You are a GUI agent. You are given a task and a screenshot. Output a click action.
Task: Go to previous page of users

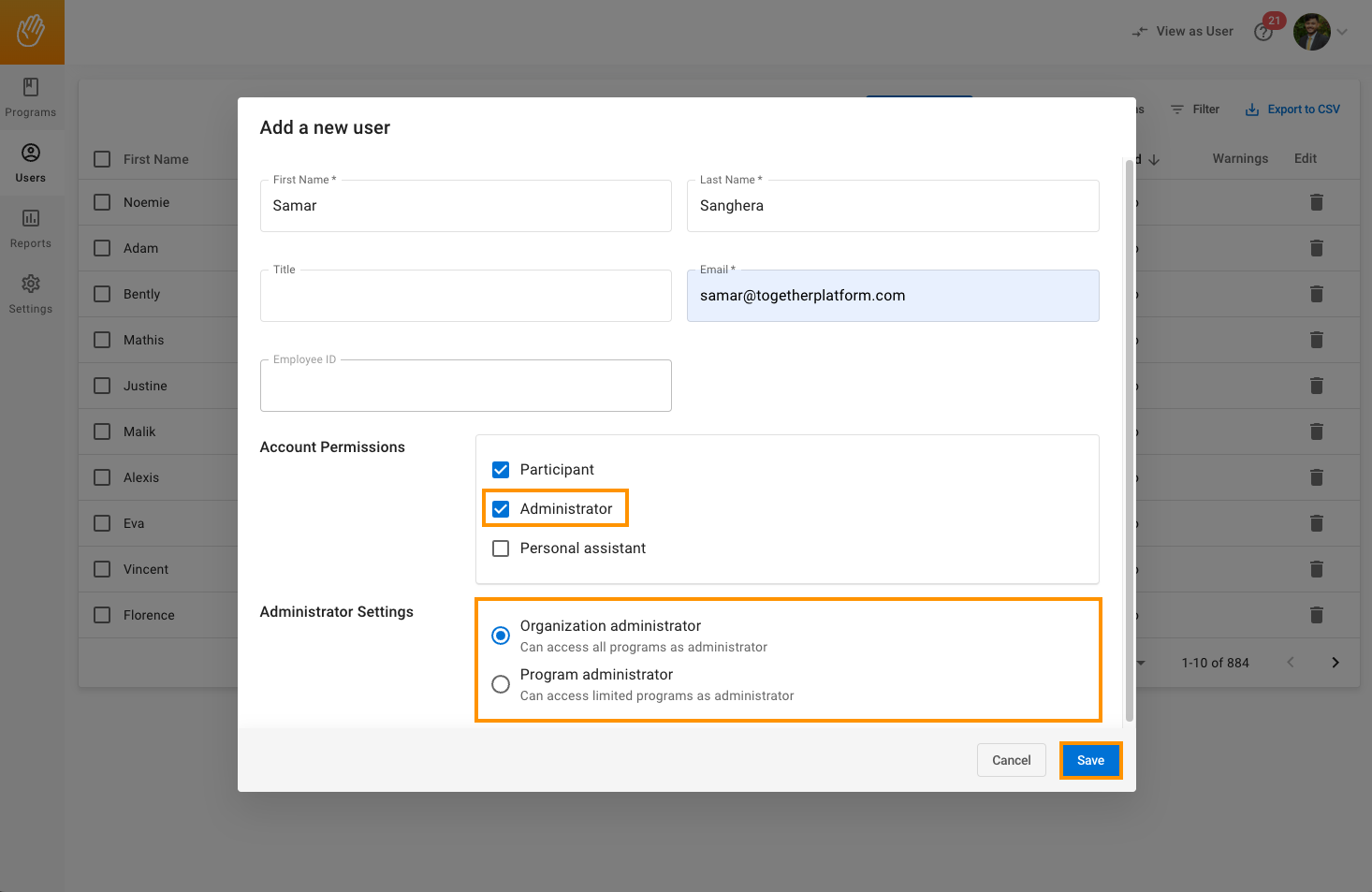(x=1291, y=663)
